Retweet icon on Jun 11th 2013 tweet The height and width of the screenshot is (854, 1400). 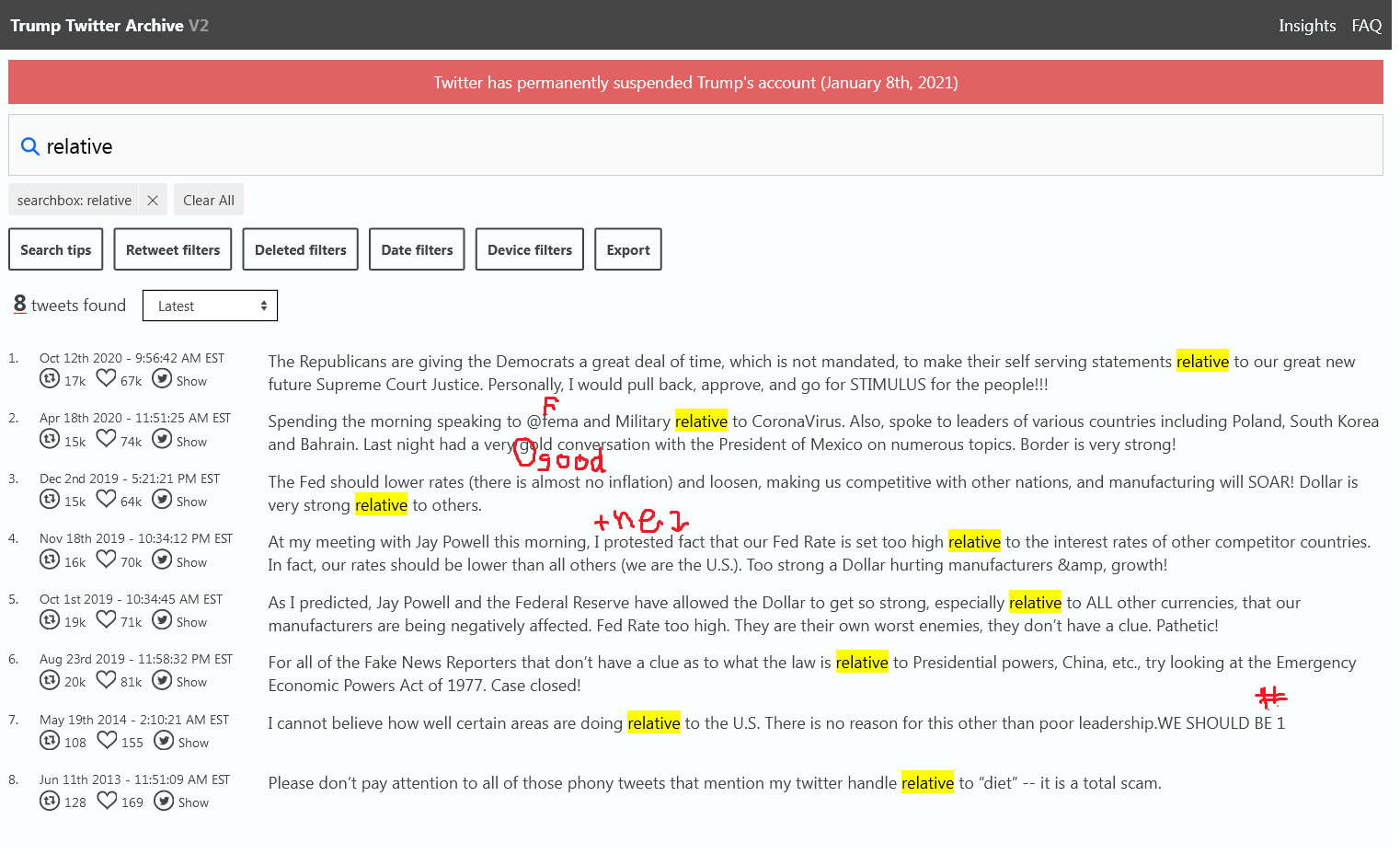pos(50,801)
